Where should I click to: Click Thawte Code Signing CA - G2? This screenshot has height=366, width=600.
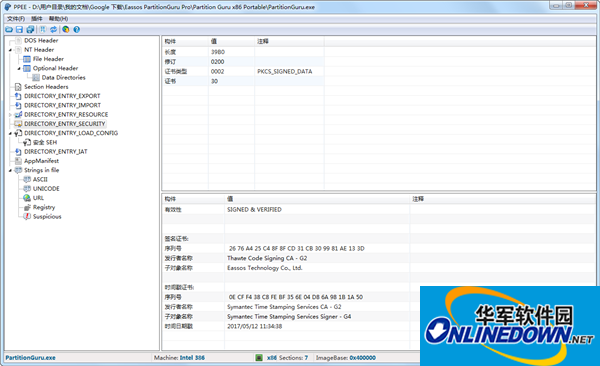click(x=267, y=258)
